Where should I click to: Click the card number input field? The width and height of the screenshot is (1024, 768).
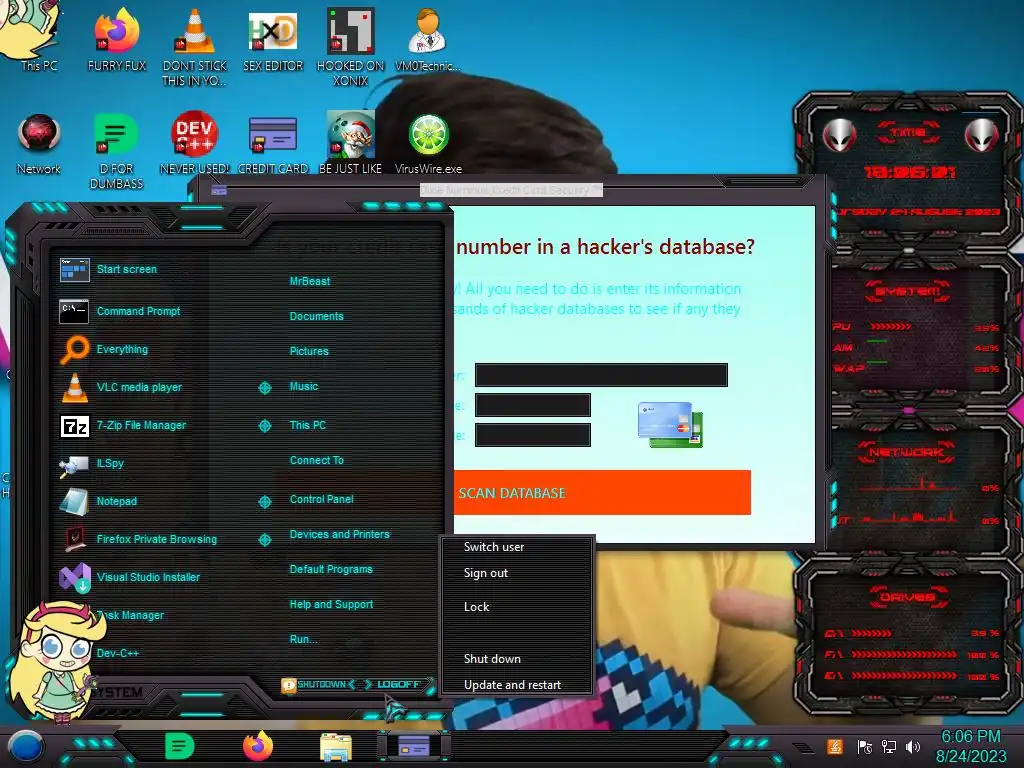coord(601,376)
